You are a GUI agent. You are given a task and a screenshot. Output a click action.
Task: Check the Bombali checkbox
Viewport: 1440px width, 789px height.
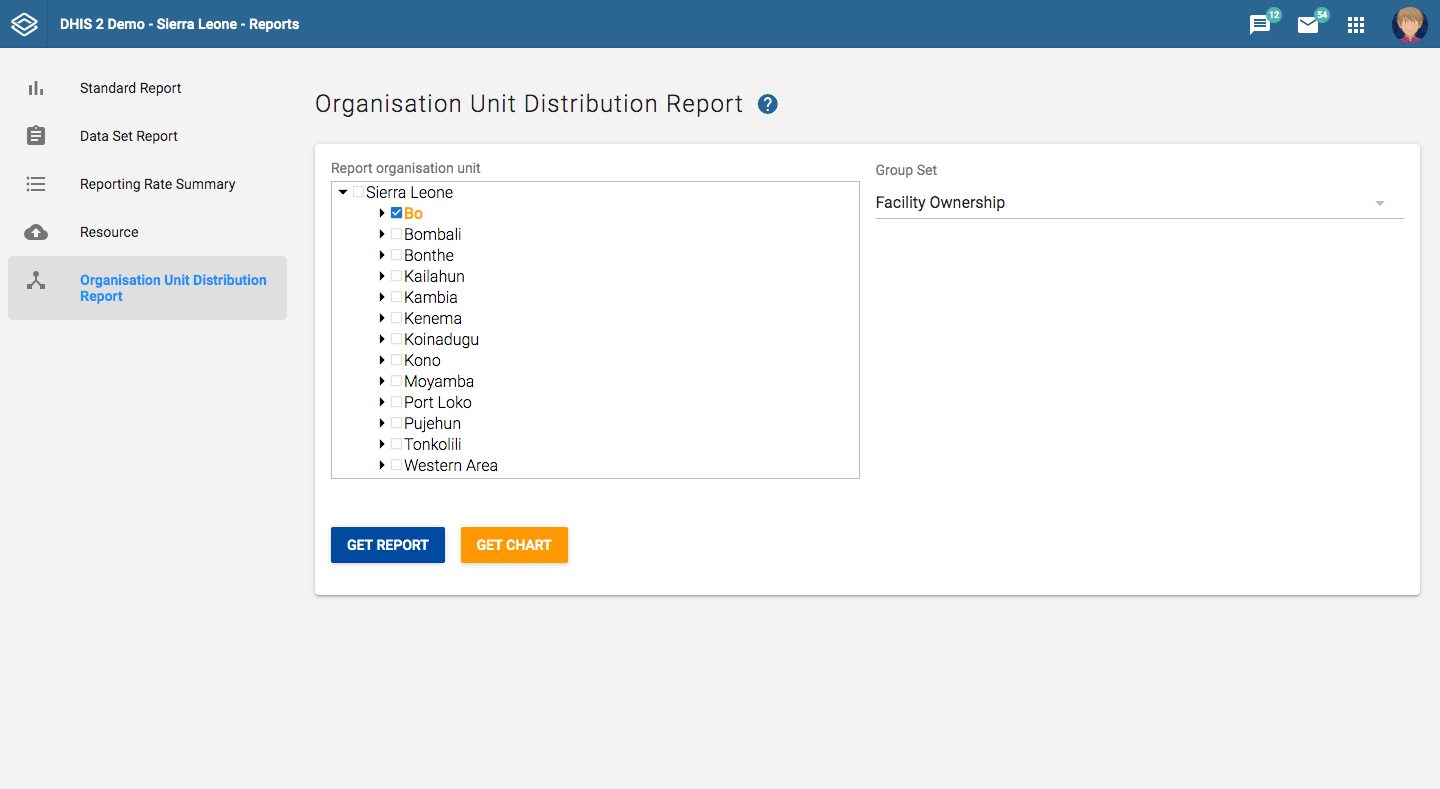(x=396, y=234)
